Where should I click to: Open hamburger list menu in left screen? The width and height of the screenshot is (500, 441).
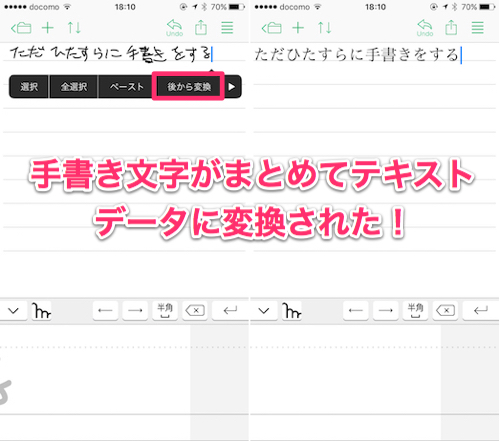click(227, 28)
